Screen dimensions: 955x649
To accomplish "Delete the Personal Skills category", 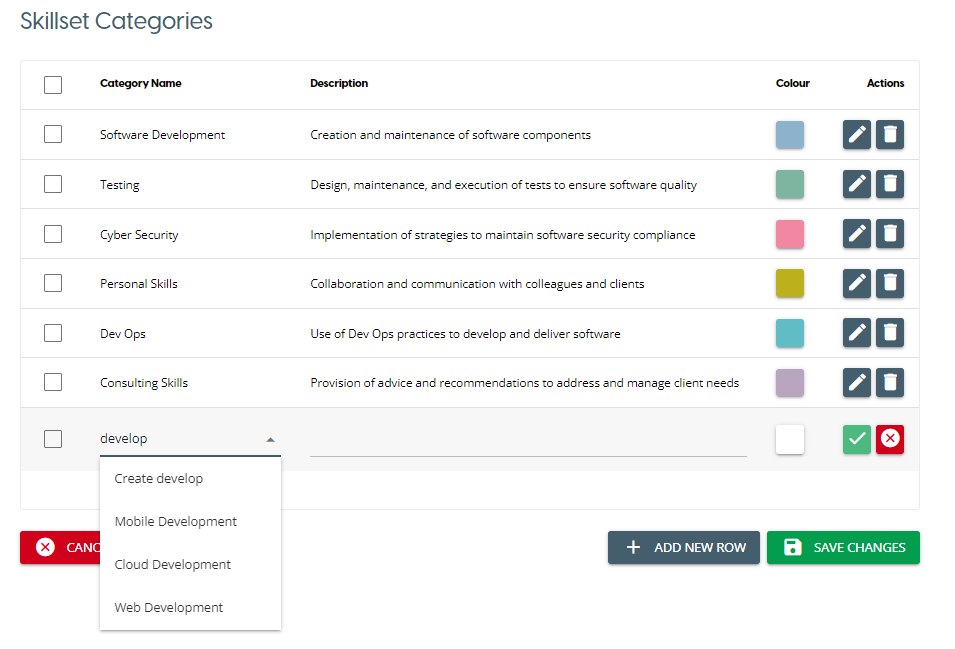I will 890,284.
